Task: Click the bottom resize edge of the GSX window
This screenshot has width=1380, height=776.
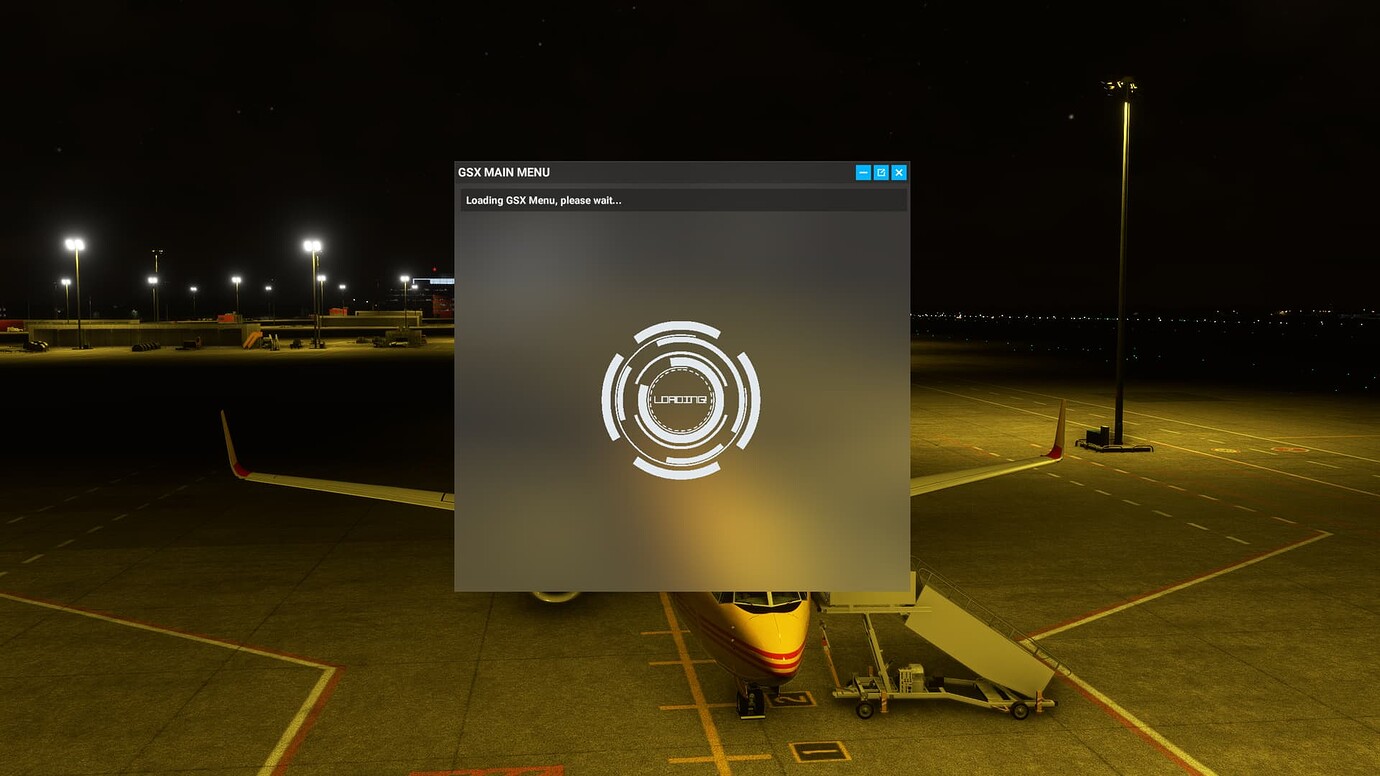Action: [683, 590]
